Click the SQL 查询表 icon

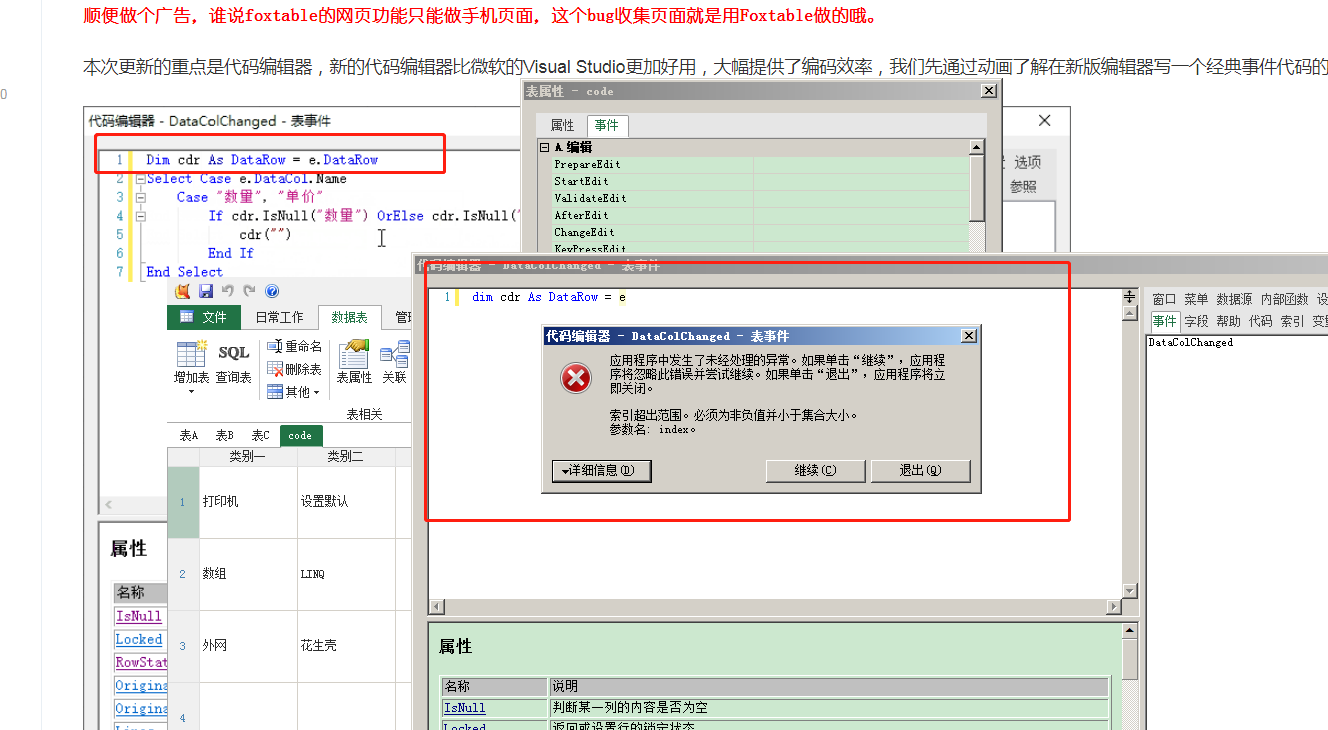pos(233,353)
